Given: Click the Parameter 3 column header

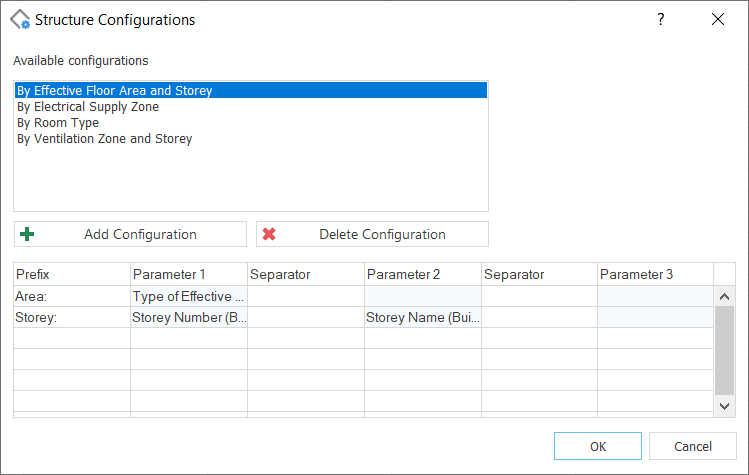Looking at the screenshot, I should 655,274.
